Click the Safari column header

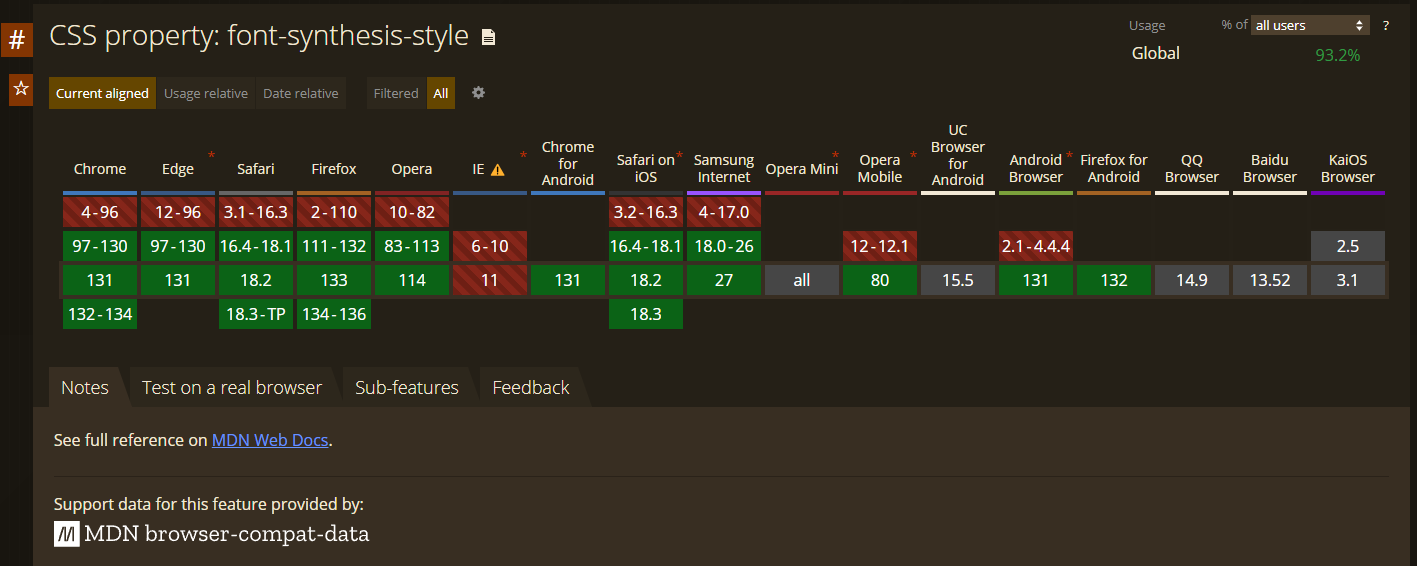(x=256, y=169)
